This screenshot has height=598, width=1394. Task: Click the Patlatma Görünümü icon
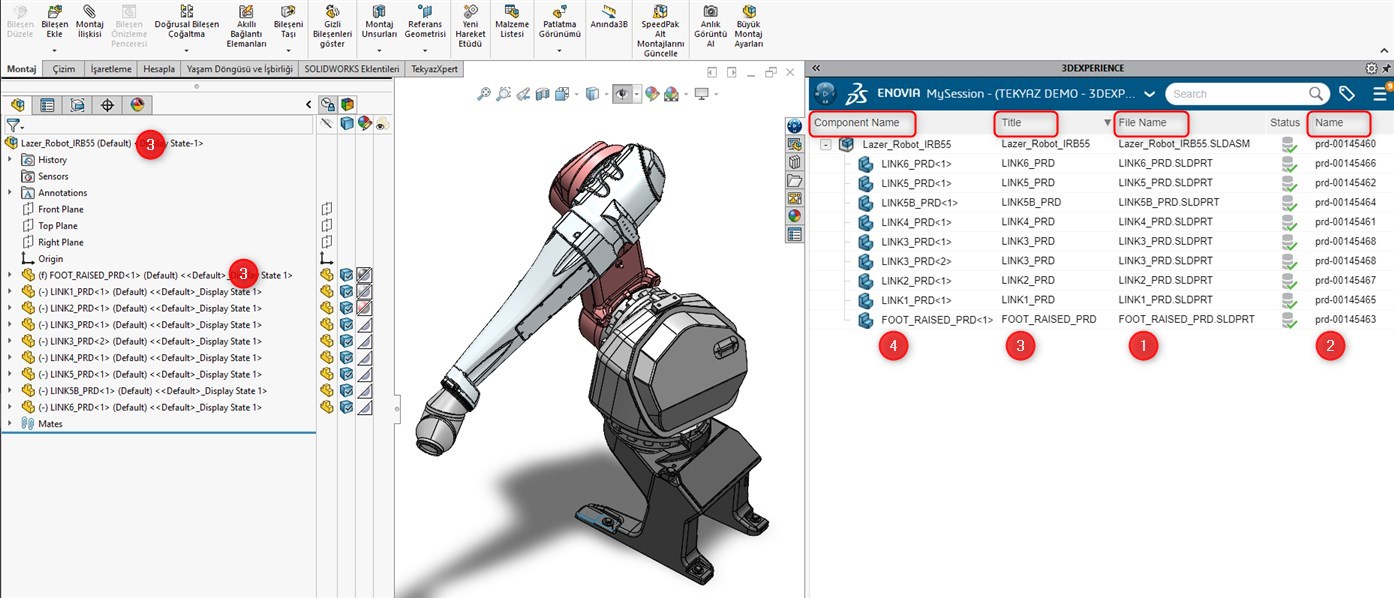[x=560, y=10]
